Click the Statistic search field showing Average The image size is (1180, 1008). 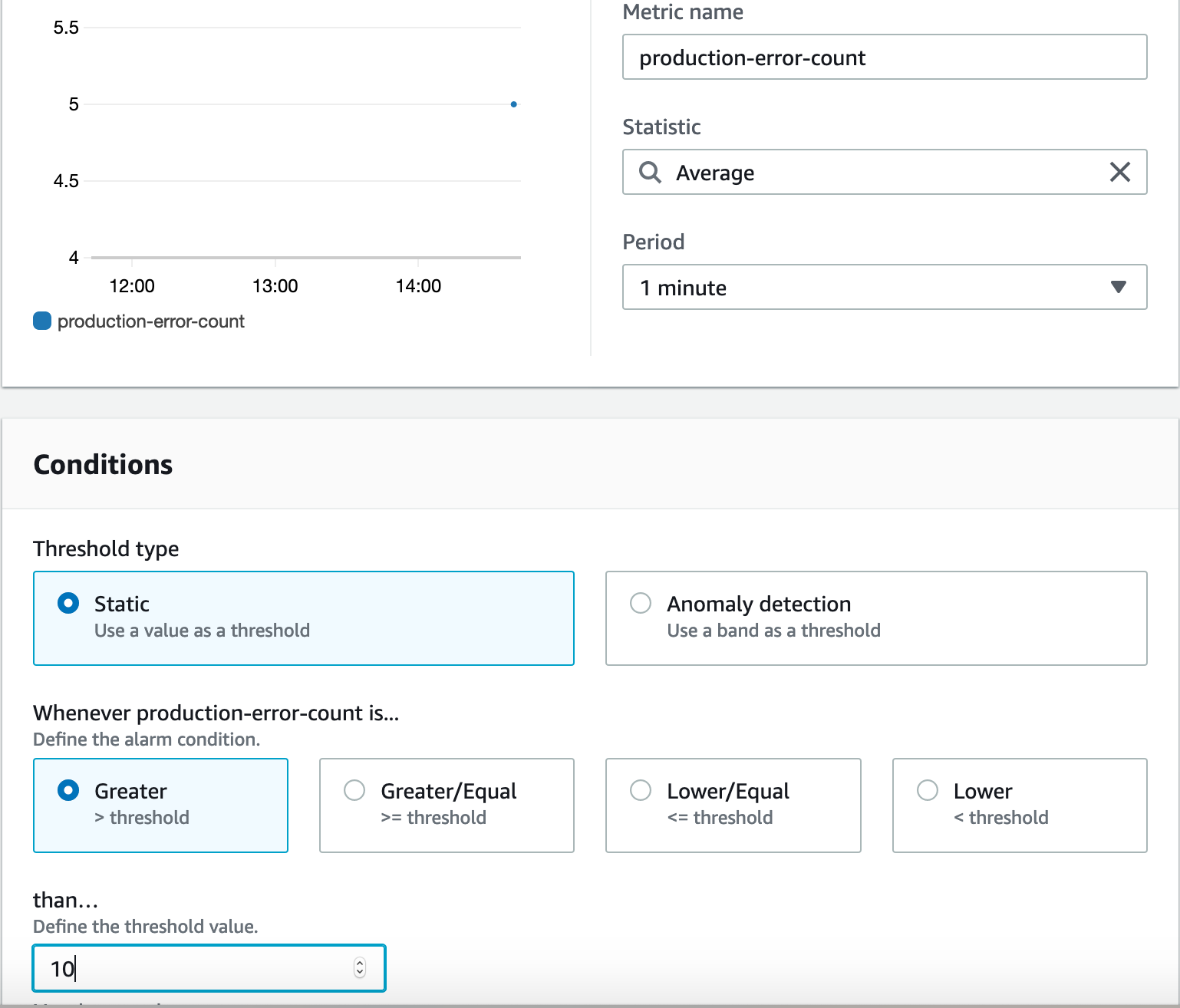[885, 172]
